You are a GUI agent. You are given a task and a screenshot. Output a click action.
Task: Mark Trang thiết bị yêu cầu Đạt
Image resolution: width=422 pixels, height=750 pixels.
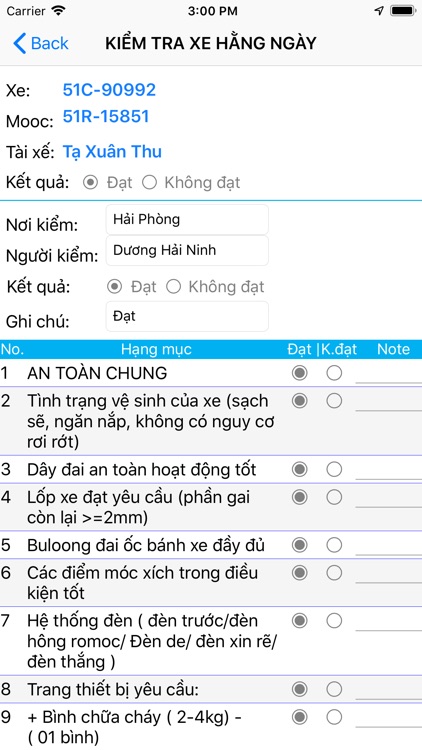point(300,689)
